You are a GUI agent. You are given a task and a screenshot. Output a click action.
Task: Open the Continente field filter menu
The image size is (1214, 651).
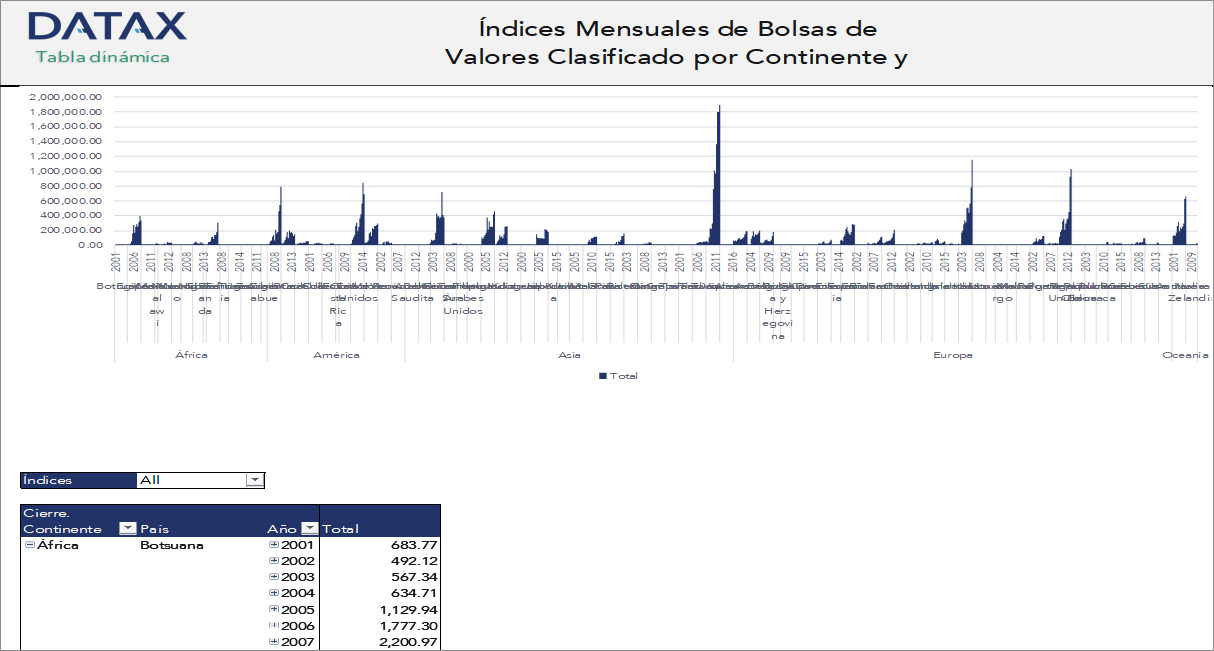pos(130,527)
